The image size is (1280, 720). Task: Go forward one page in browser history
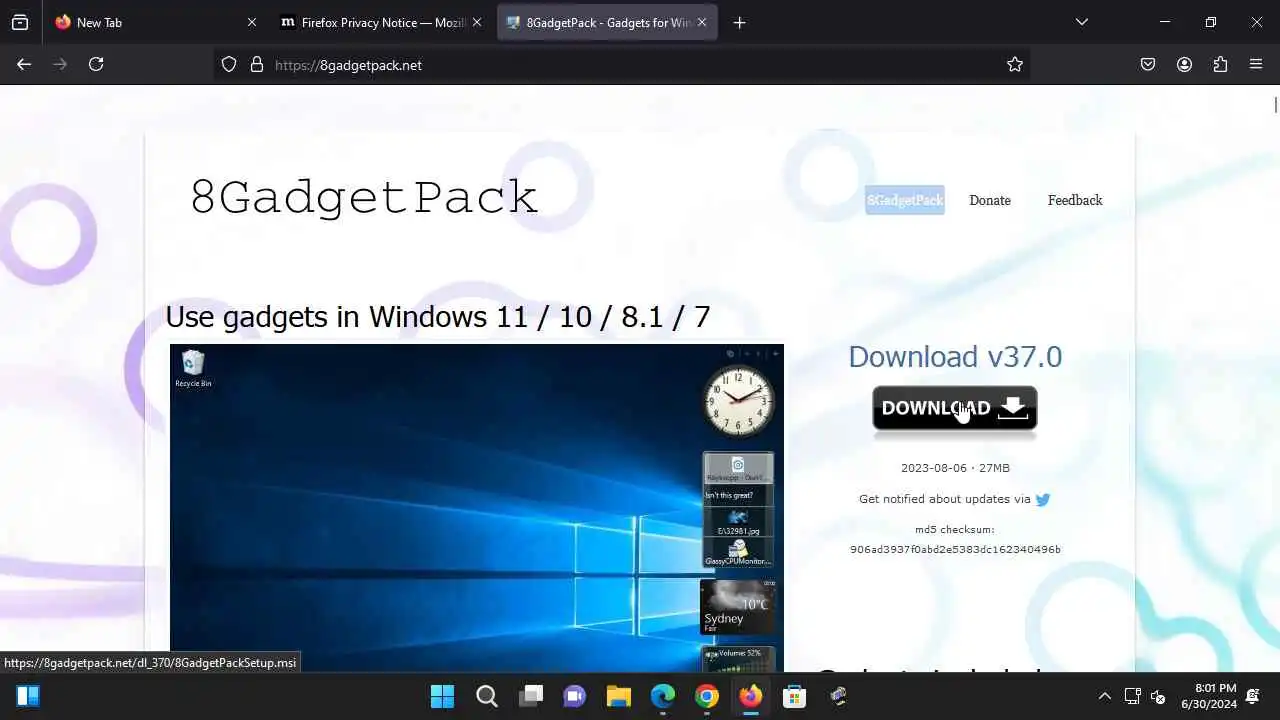[60, 64]
